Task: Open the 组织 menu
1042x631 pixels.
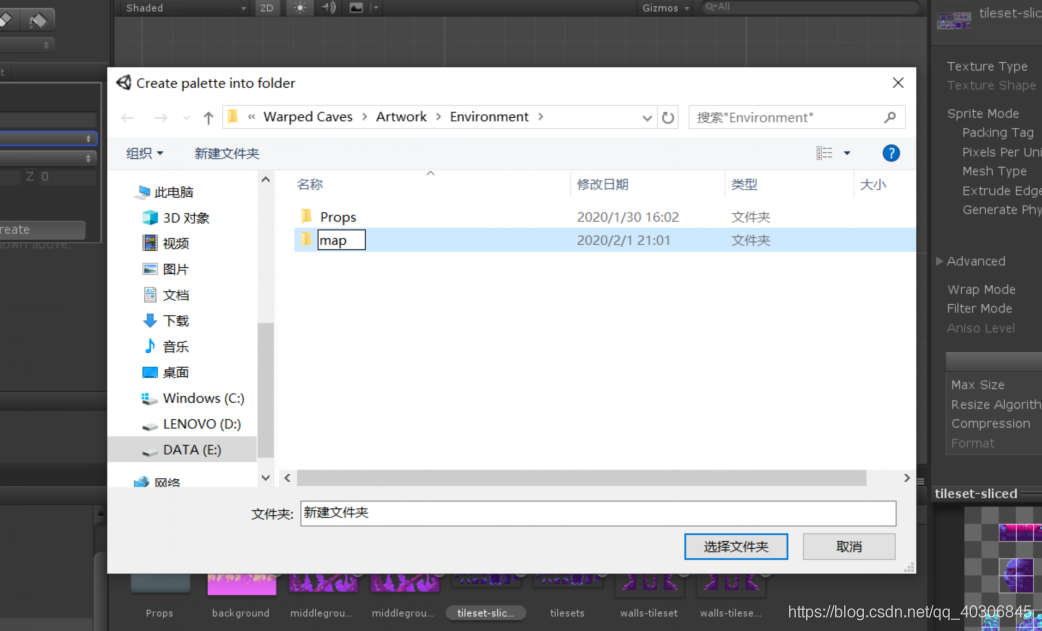Action: 144,153
